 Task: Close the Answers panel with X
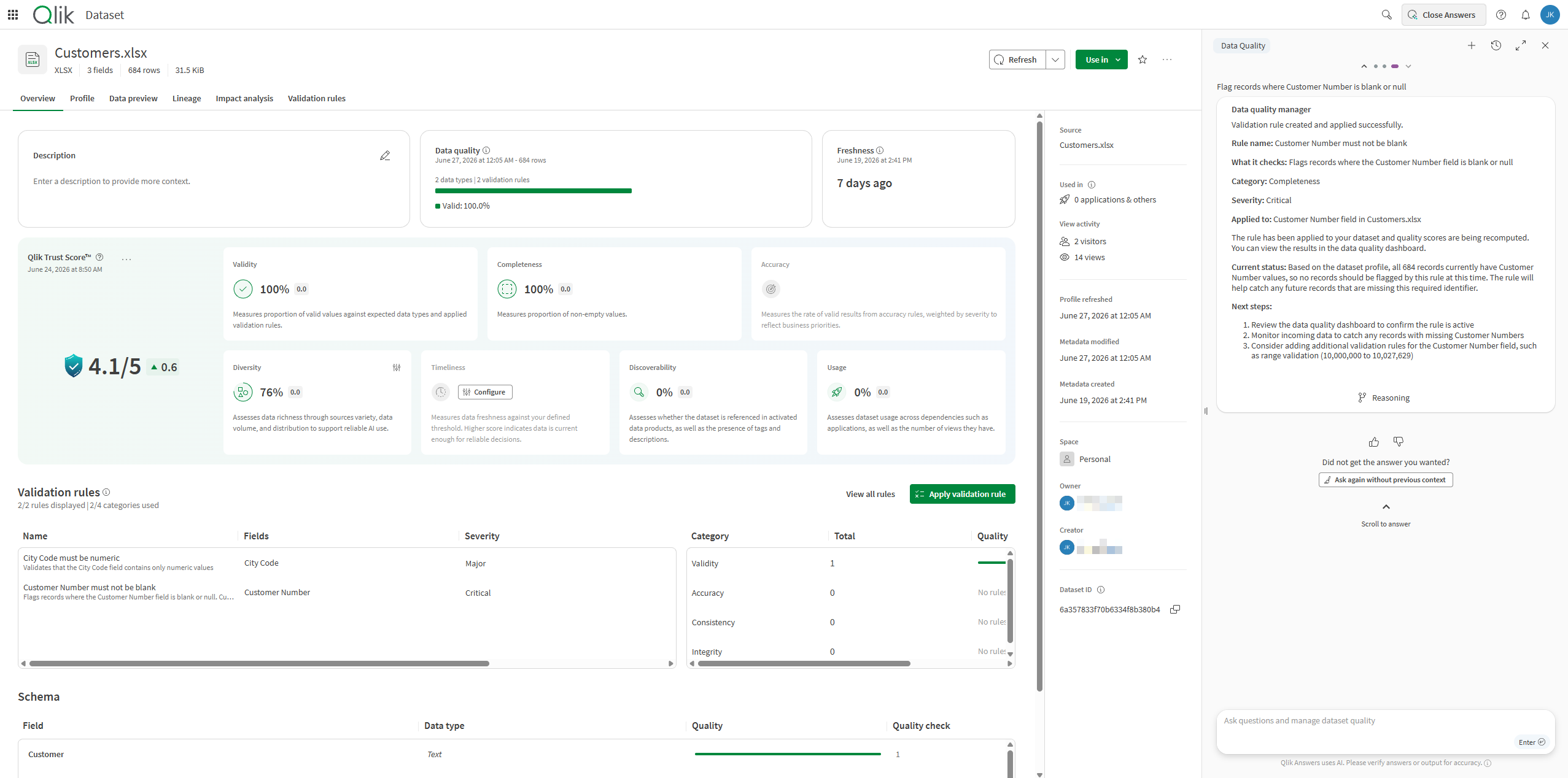(1545, 45)
